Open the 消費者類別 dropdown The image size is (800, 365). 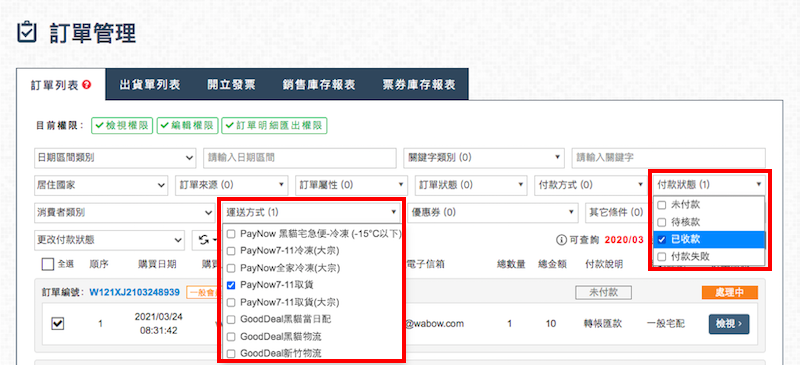124,212
